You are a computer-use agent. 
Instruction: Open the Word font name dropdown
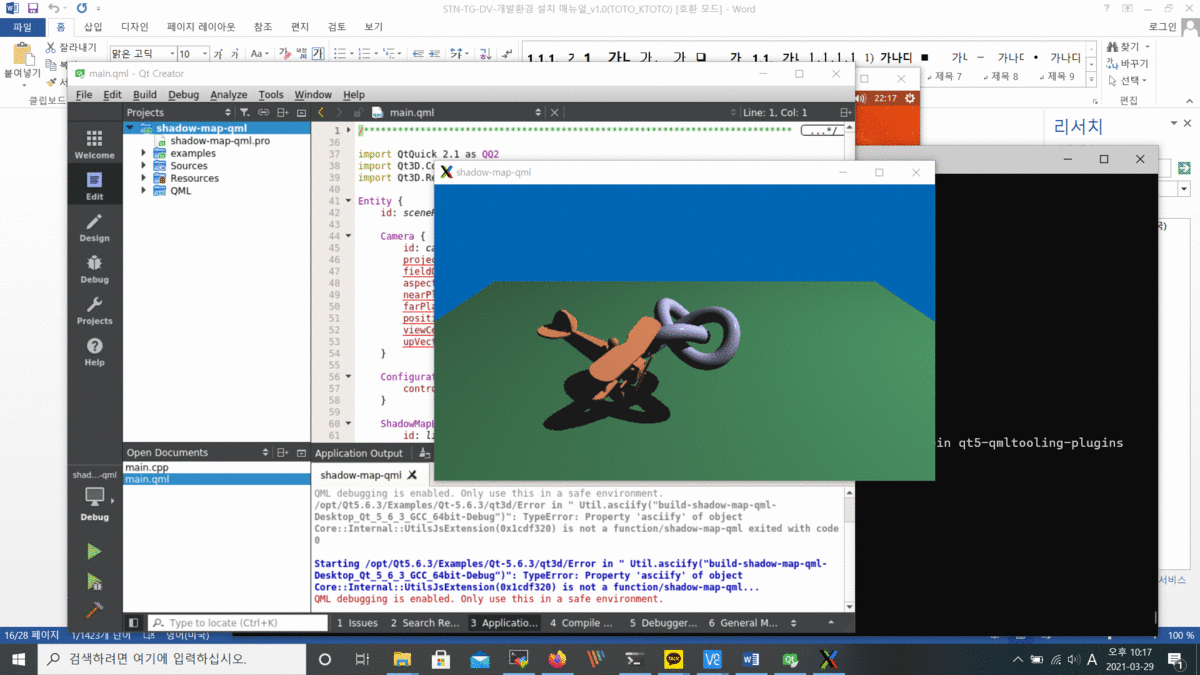click(x=171, y=54)
